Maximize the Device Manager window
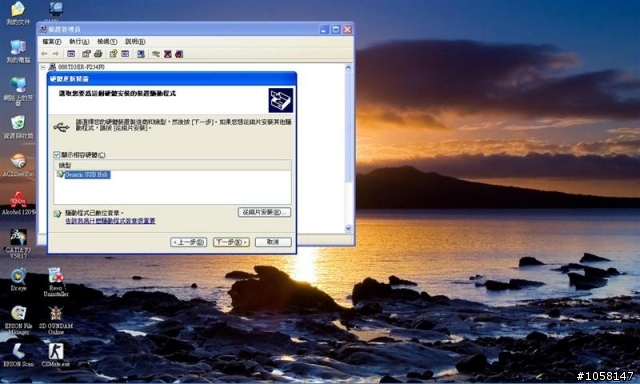Image resolution: width=640 pixels, height=384 pixels. tap(336, 29)
